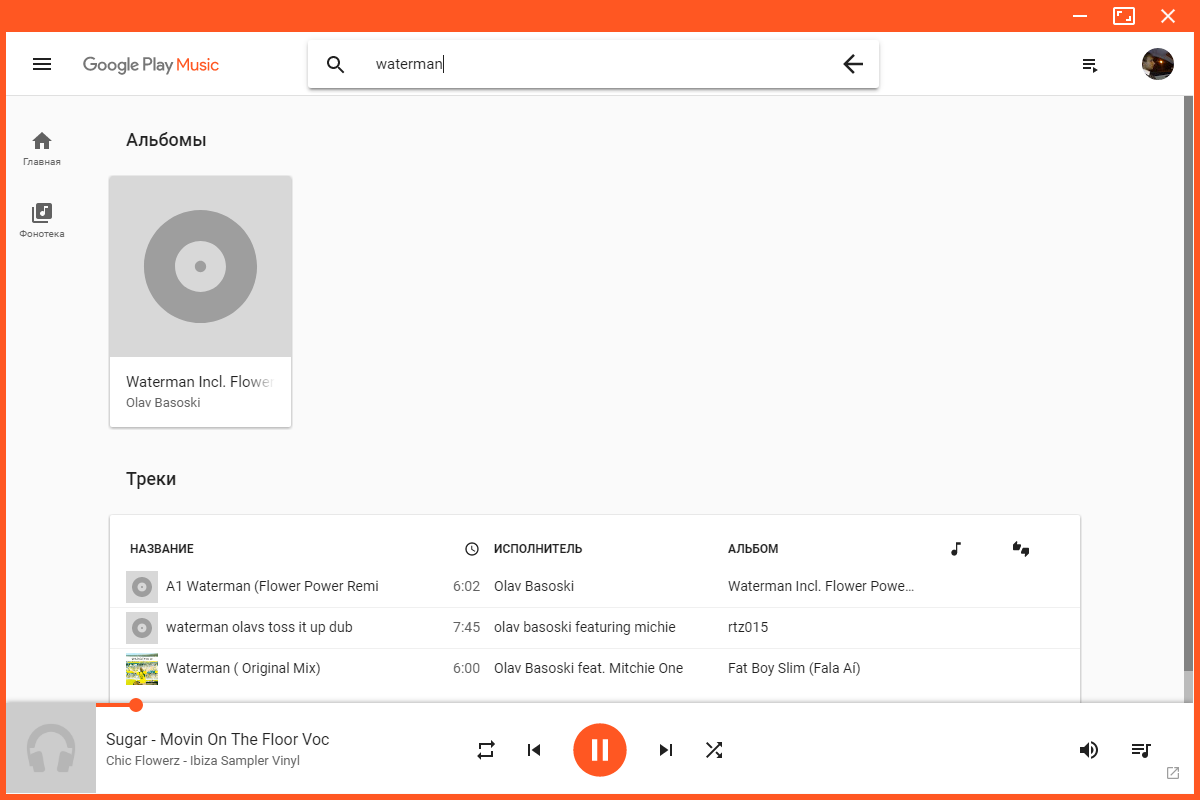The height and width of the screenshot is (800, 1200).
Task: Click the playback progress slider handle
Action: point(136,705)
